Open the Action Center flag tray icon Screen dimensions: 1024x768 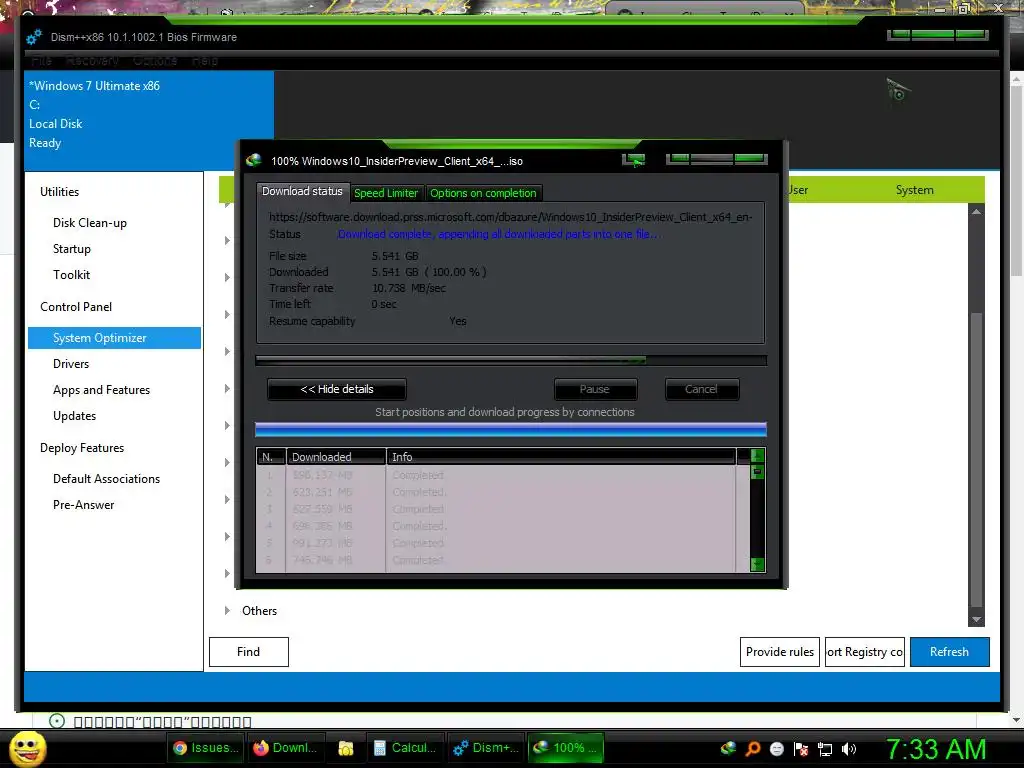coord(801,748)
